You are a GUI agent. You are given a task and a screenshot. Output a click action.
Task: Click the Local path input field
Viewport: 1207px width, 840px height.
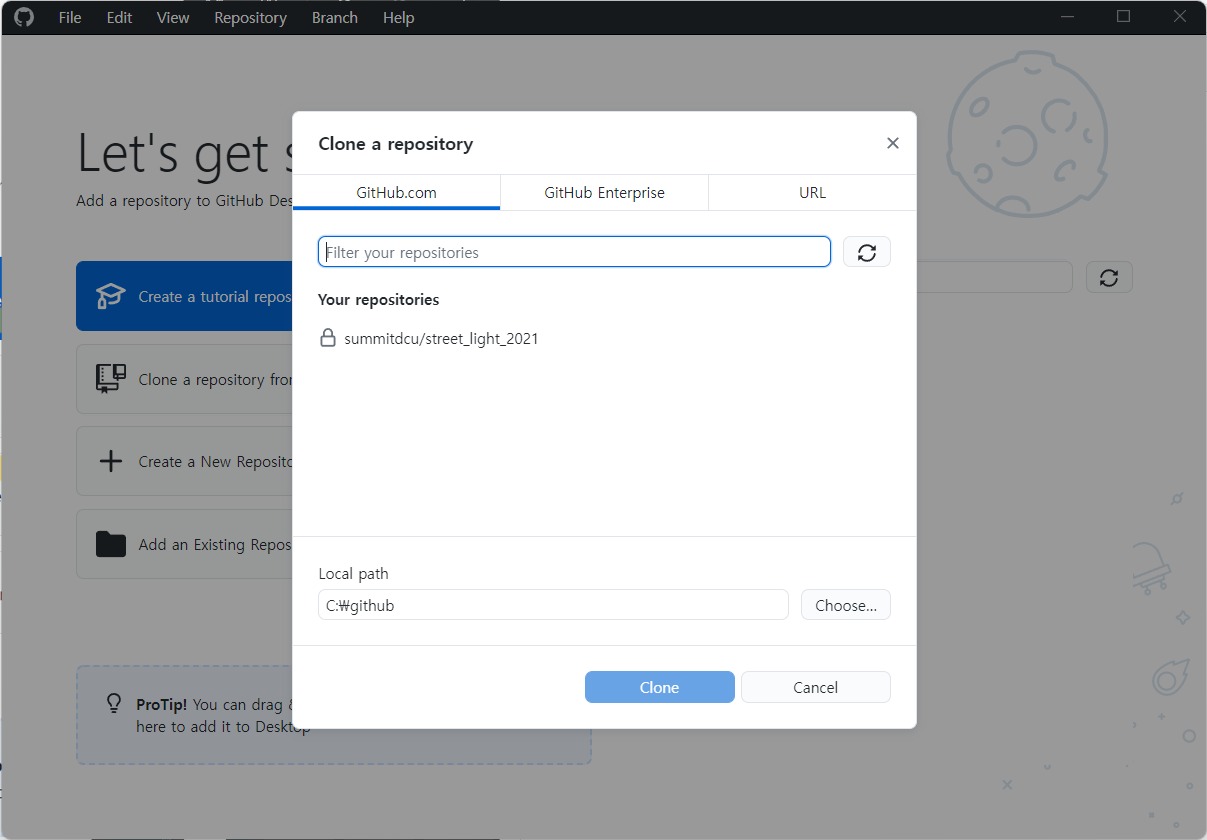pos(553,605)
